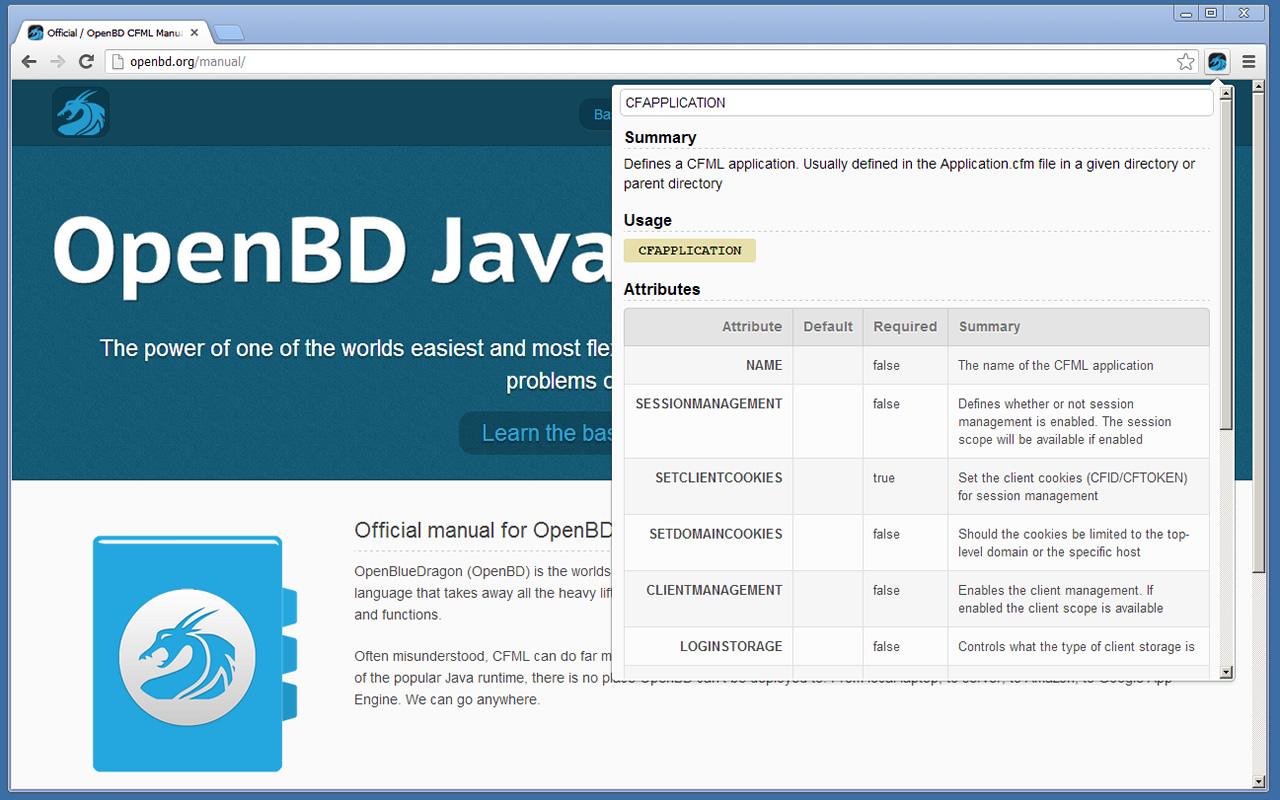Click the page document icon in the address bar
Image resolution: width=1280 pixels, height=800 pixels.
[115, 61]
